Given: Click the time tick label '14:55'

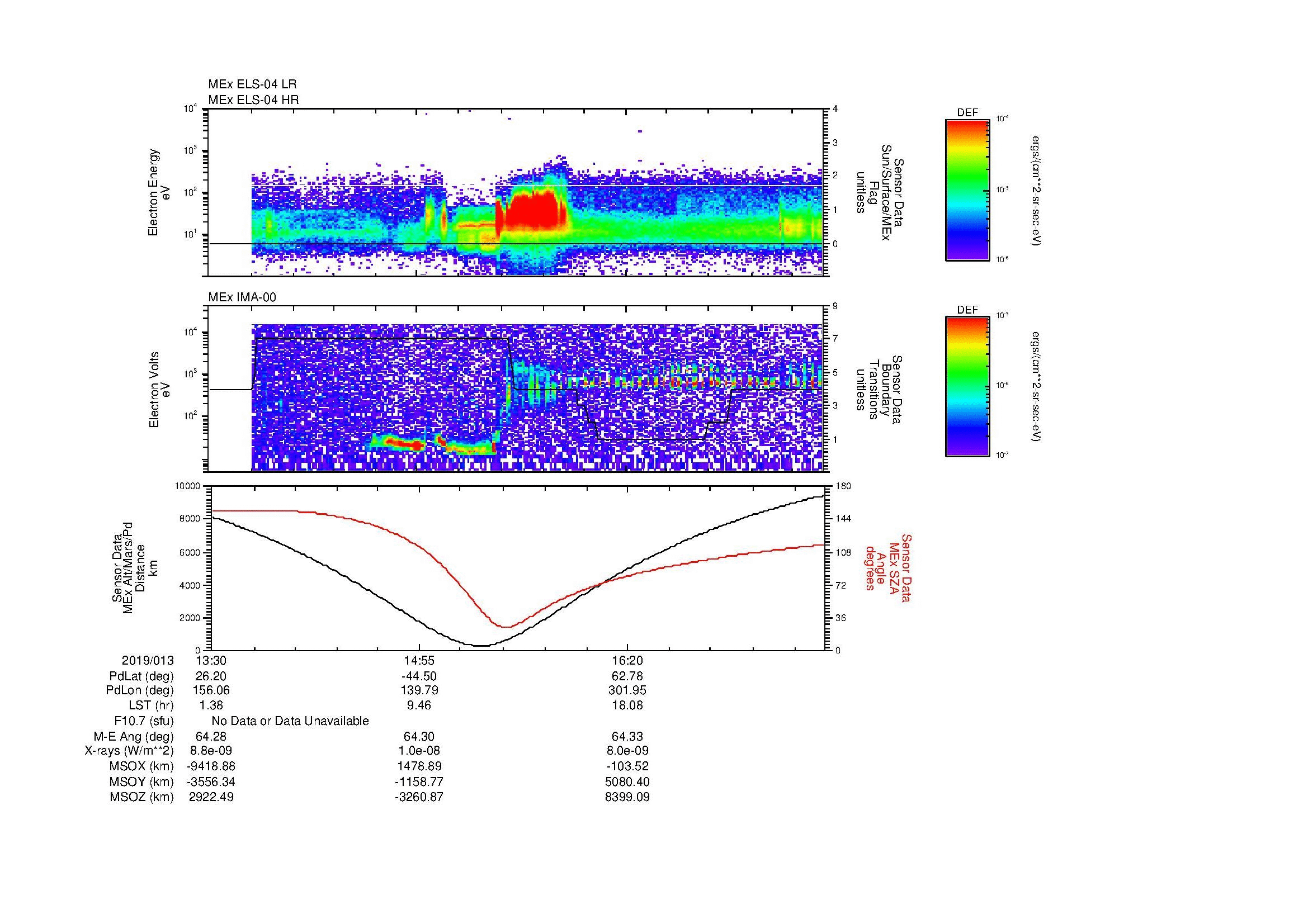Looking at the screenshot, I should pyautogui.click(x=419, y=660).
